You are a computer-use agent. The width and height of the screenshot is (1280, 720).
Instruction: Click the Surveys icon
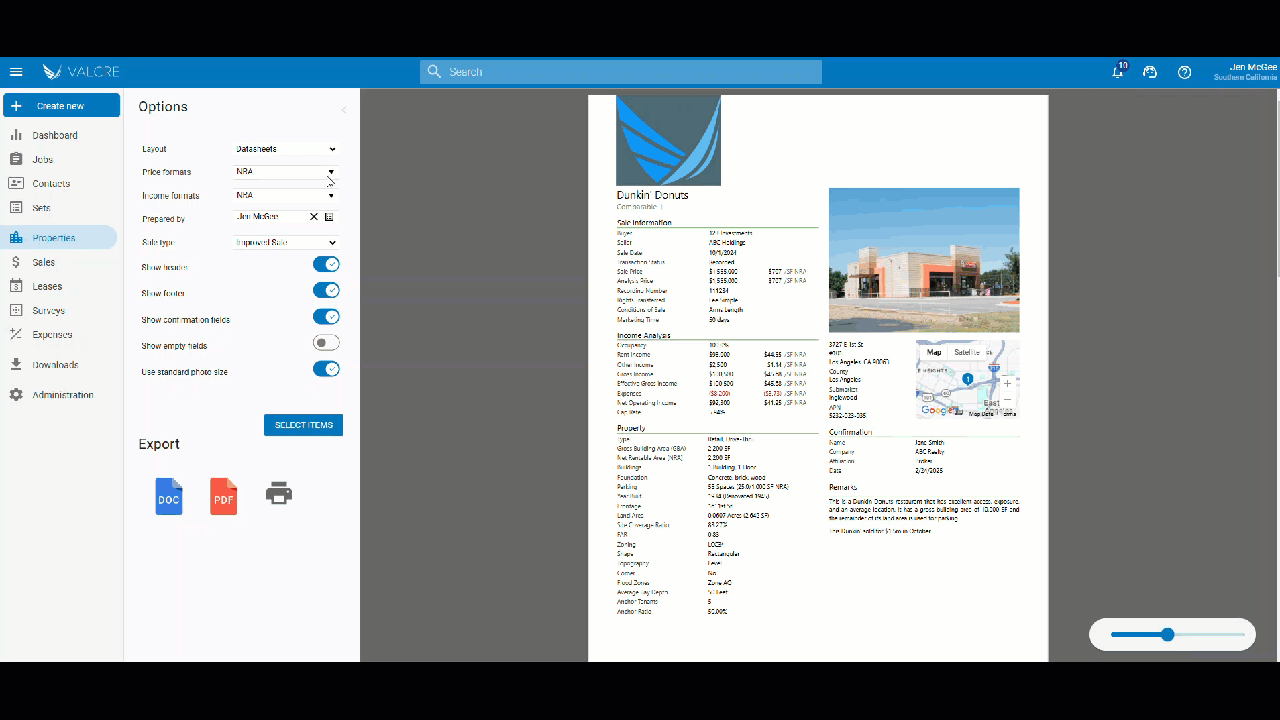(16, 310)
